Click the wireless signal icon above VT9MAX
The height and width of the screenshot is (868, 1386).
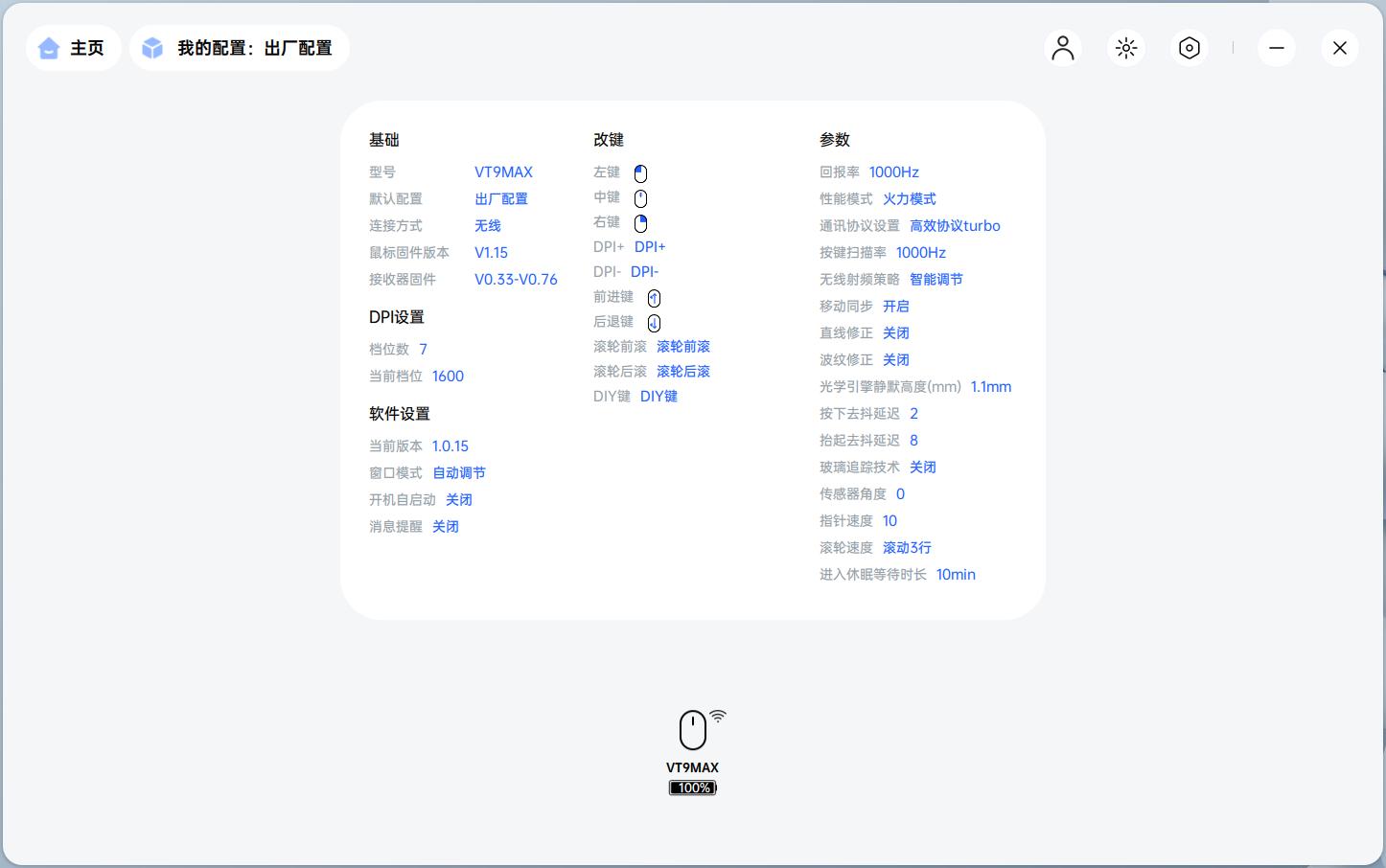coord(718,716)
